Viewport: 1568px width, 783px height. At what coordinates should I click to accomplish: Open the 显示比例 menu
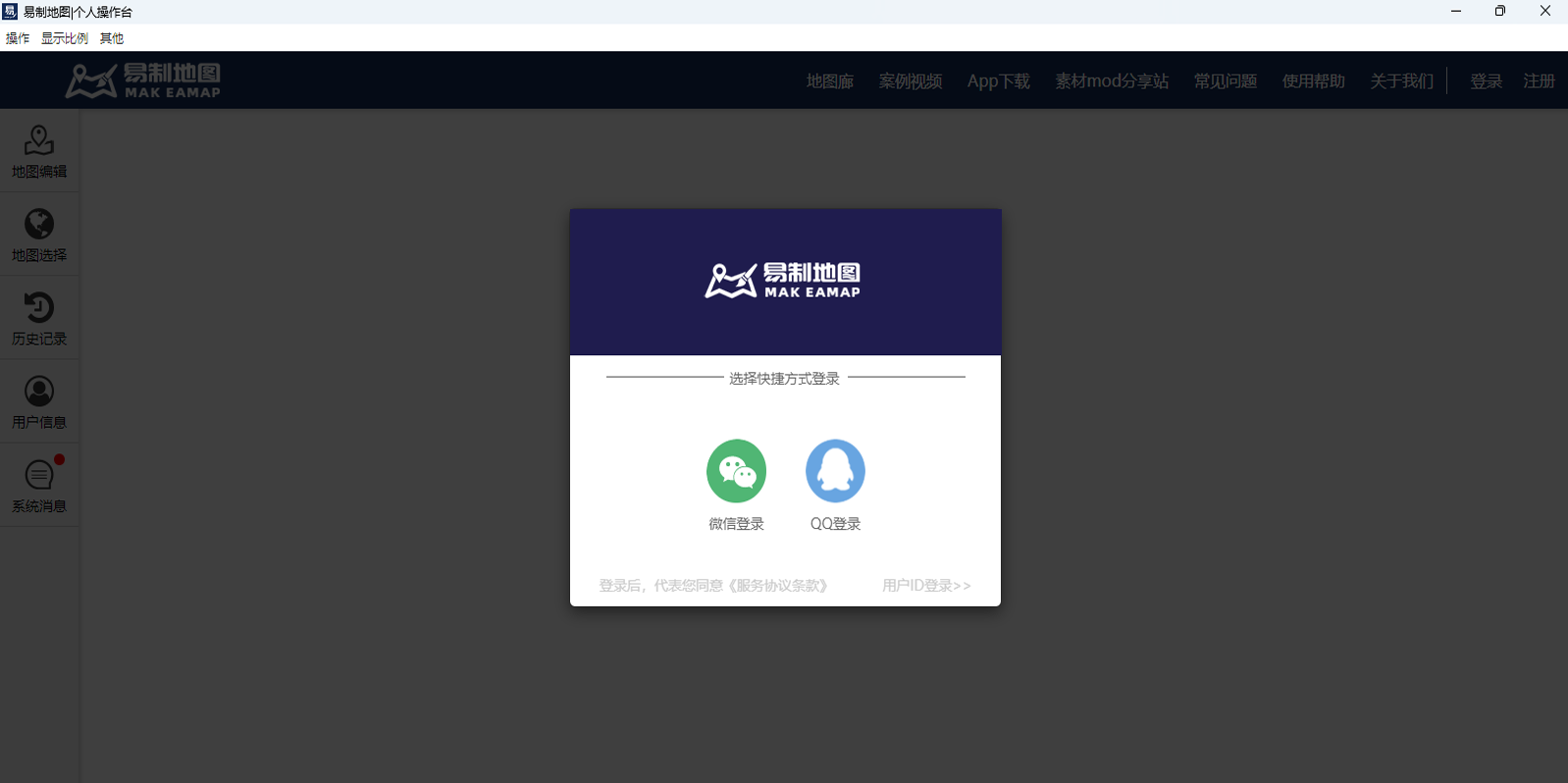pos(65,38)
